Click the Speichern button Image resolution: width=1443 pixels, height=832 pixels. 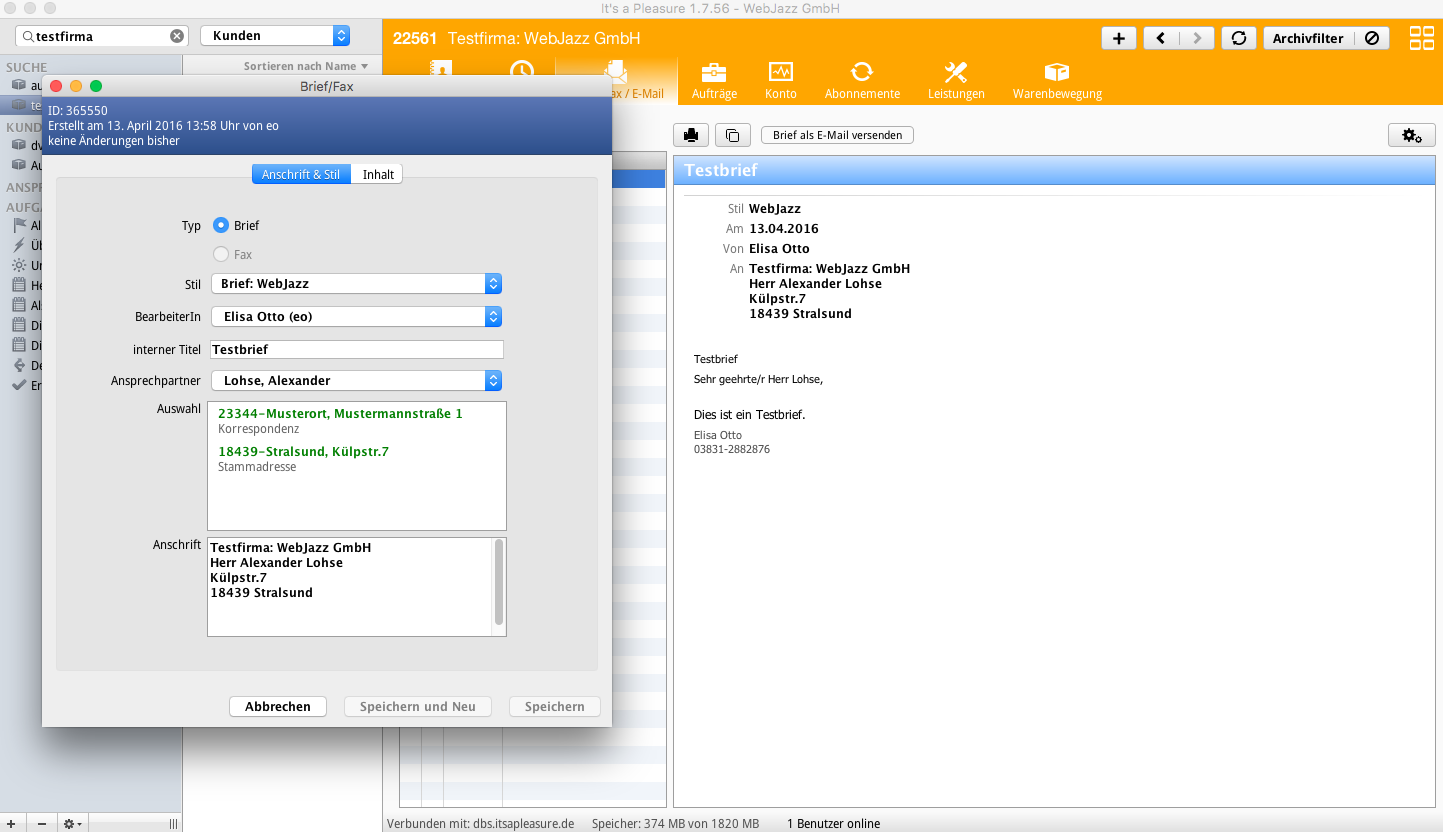pyautogui.click(x=554, y=707)
